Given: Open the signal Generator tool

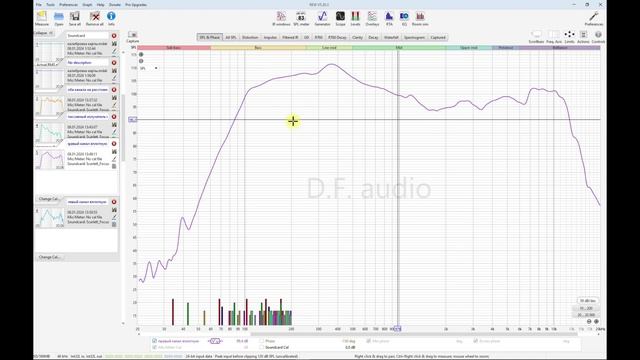Looking at the screenshot, I should pyautogui.click(x=322, y=17).
